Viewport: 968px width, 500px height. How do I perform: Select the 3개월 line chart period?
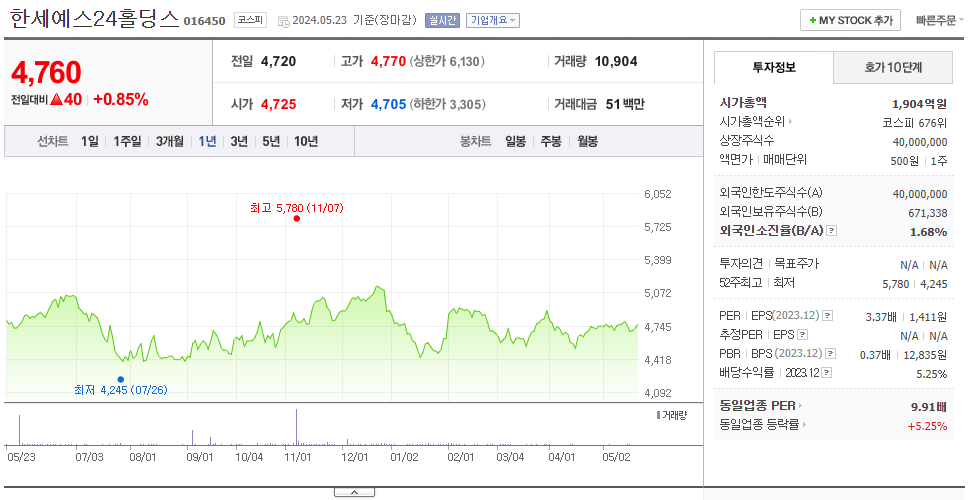169,141
